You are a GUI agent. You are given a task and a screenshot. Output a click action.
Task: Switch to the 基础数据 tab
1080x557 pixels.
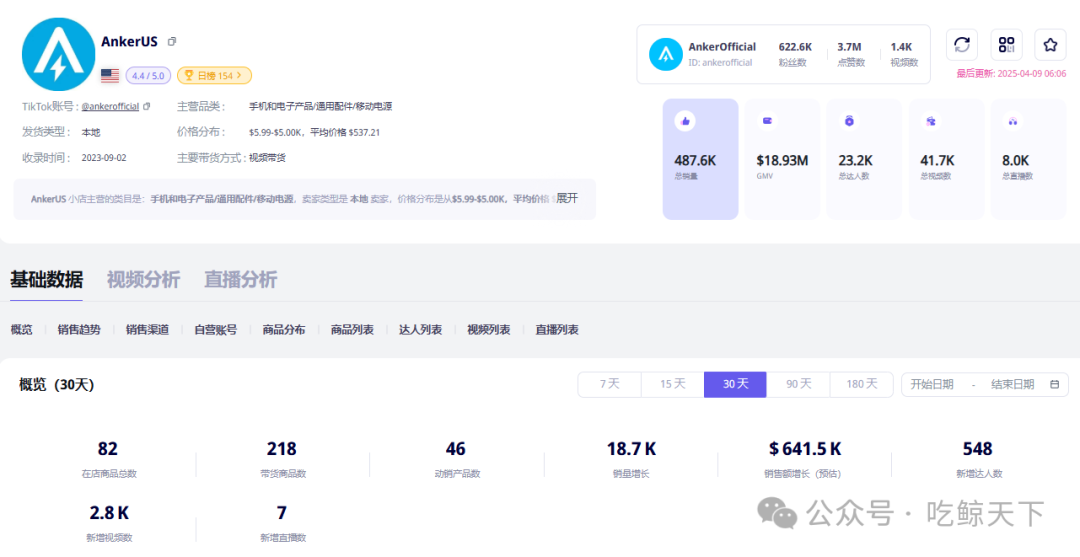46,280
